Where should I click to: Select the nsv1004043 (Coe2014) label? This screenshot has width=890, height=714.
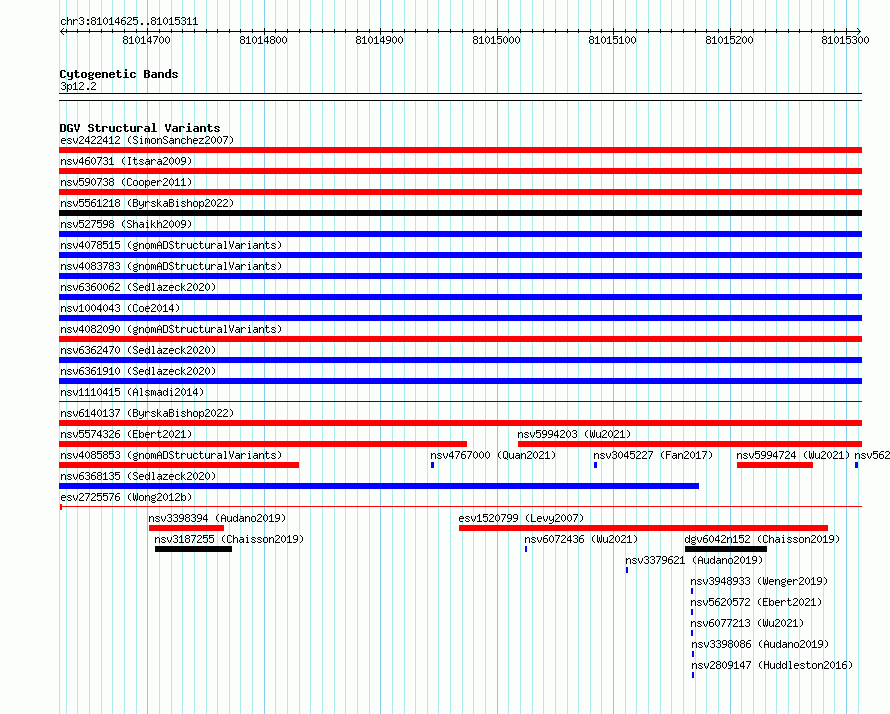coord(120,308)
